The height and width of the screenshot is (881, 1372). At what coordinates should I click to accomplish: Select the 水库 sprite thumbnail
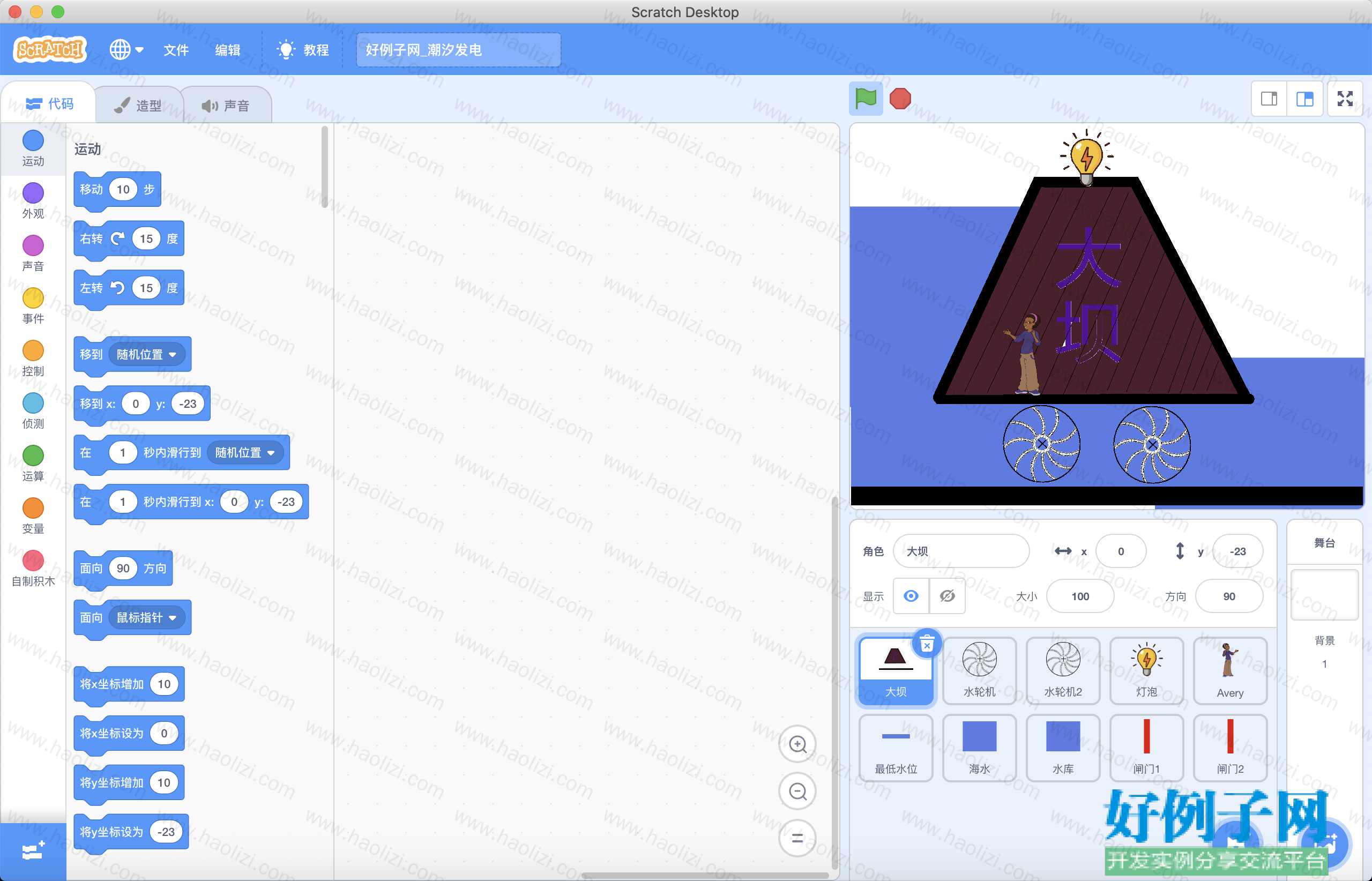(1063, 748)
